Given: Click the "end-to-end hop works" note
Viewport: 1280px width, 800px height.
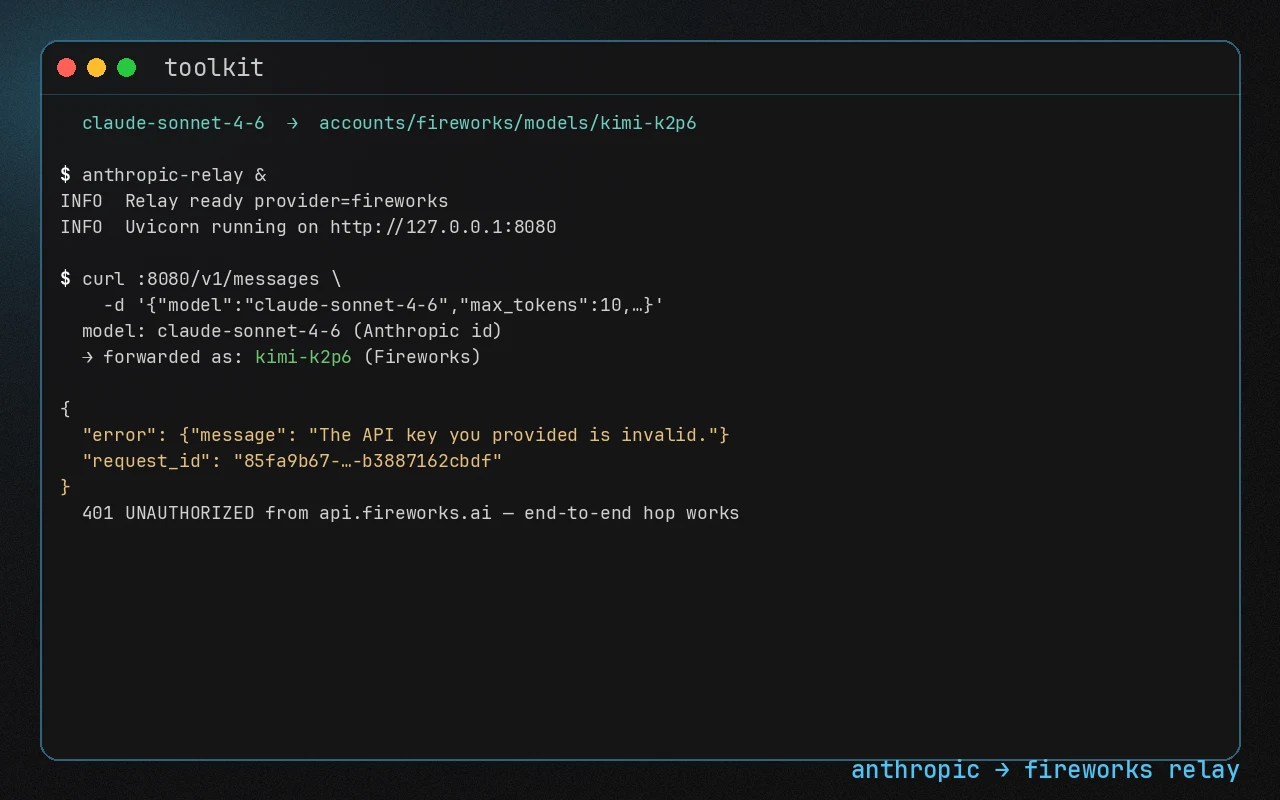Looking at the screenshot, I should point(632,513).
